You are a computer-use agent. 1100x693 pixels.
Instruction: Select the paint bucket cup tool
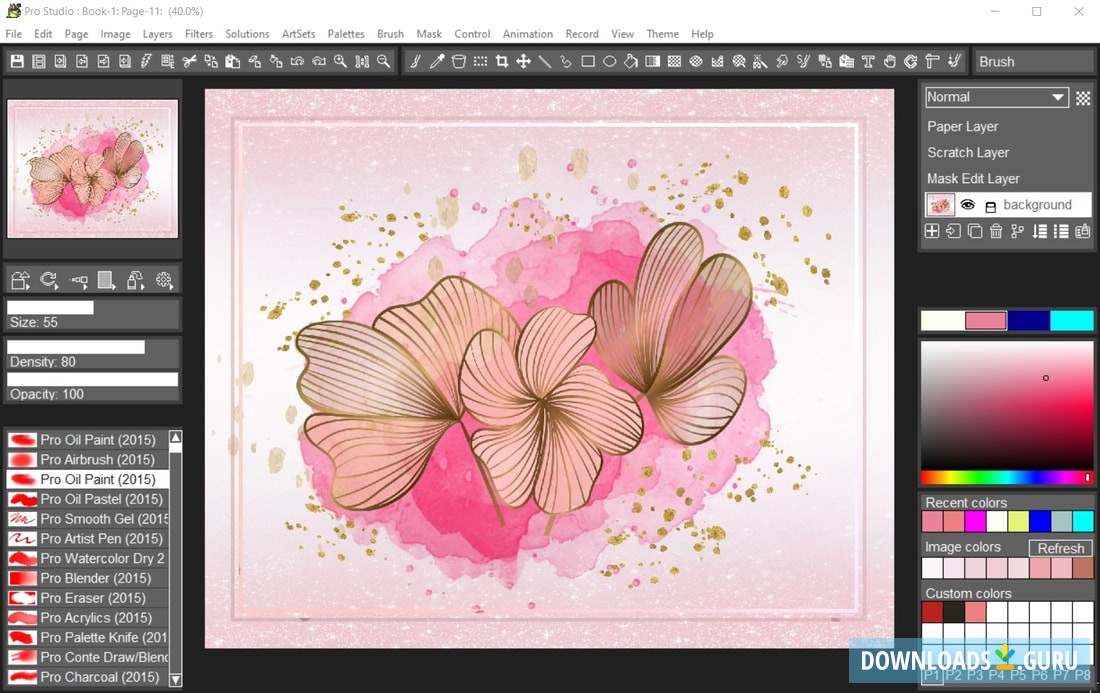458,62
